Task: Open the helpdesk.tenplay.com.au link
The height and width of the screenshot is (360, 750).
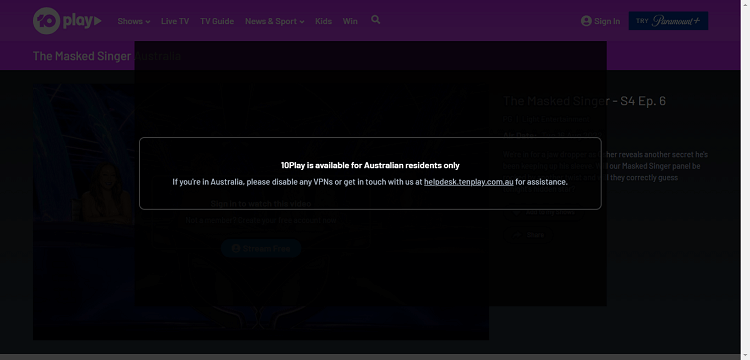Action: (468, 182)
